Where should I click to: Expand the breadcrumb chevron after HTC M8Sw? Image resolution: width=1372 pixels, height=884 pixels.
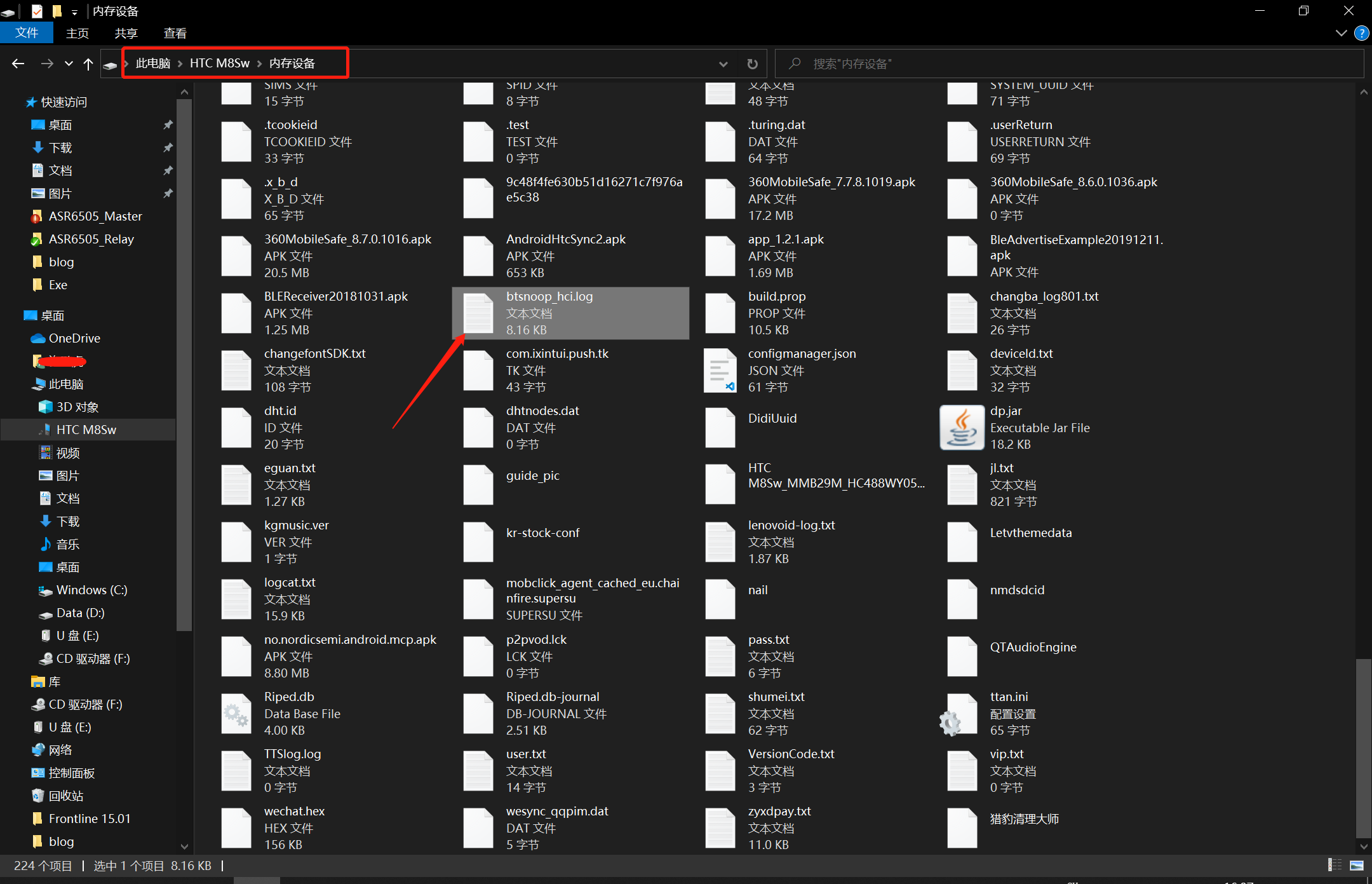[259, 63]
